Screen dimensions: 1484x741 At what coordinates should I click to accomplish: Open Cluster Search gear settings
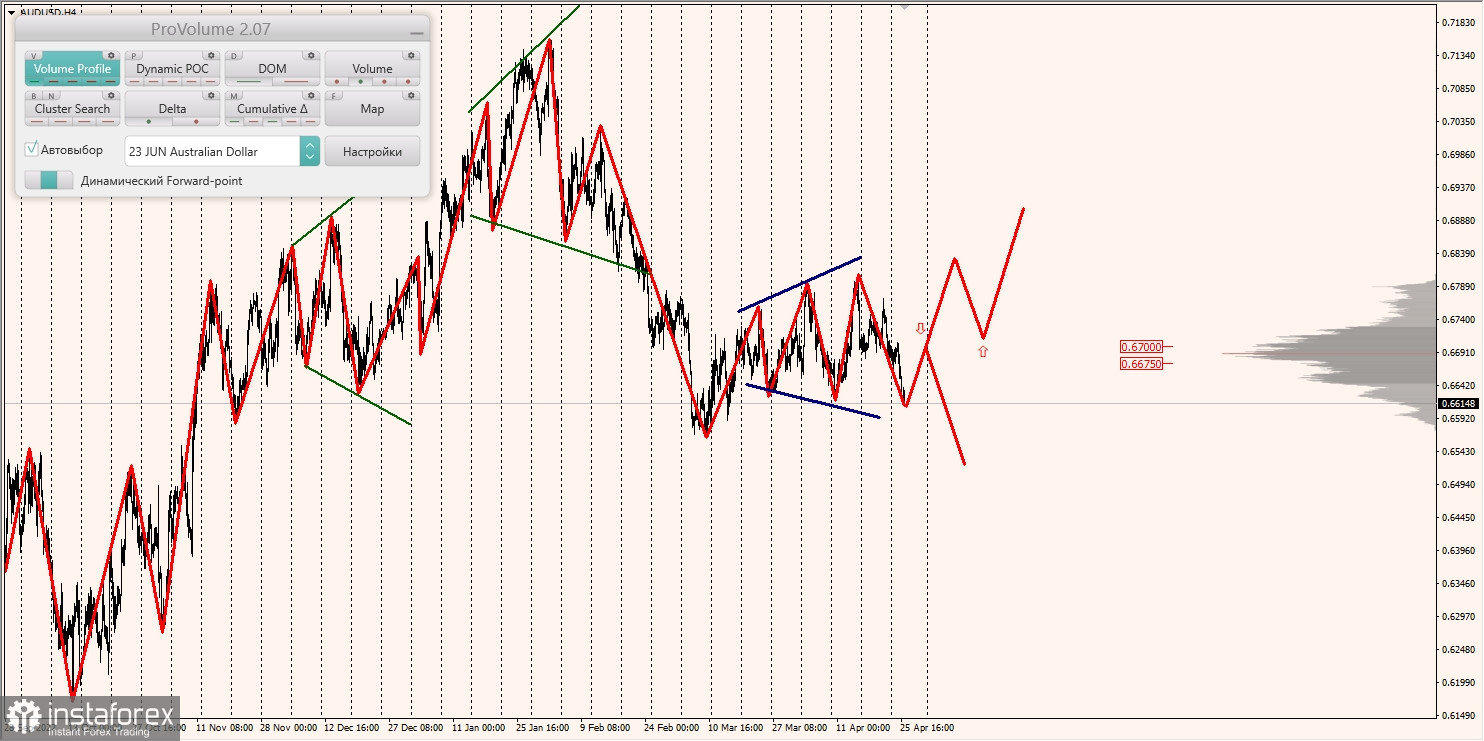pyautogui.click(x=111, y=96)
